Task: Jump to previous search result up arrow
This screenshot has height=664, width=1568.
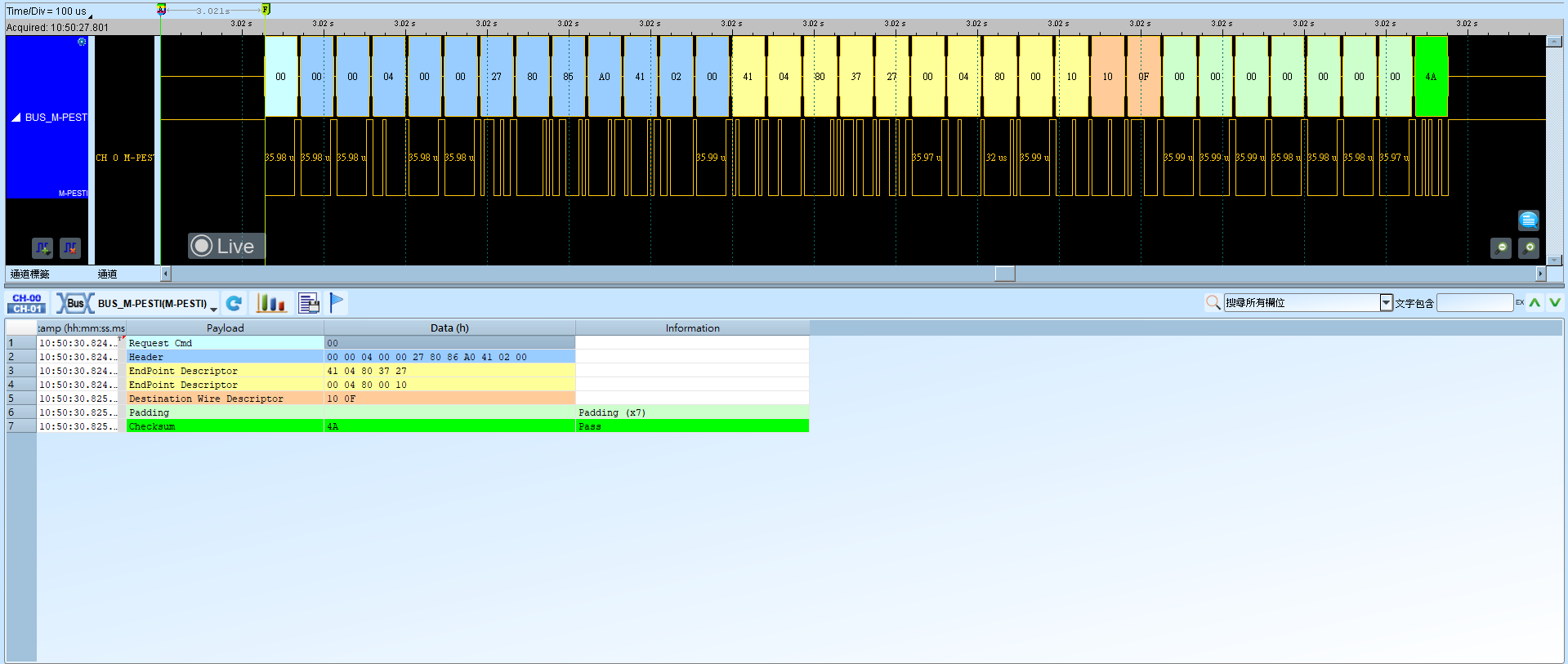Action: point(1535,303)
